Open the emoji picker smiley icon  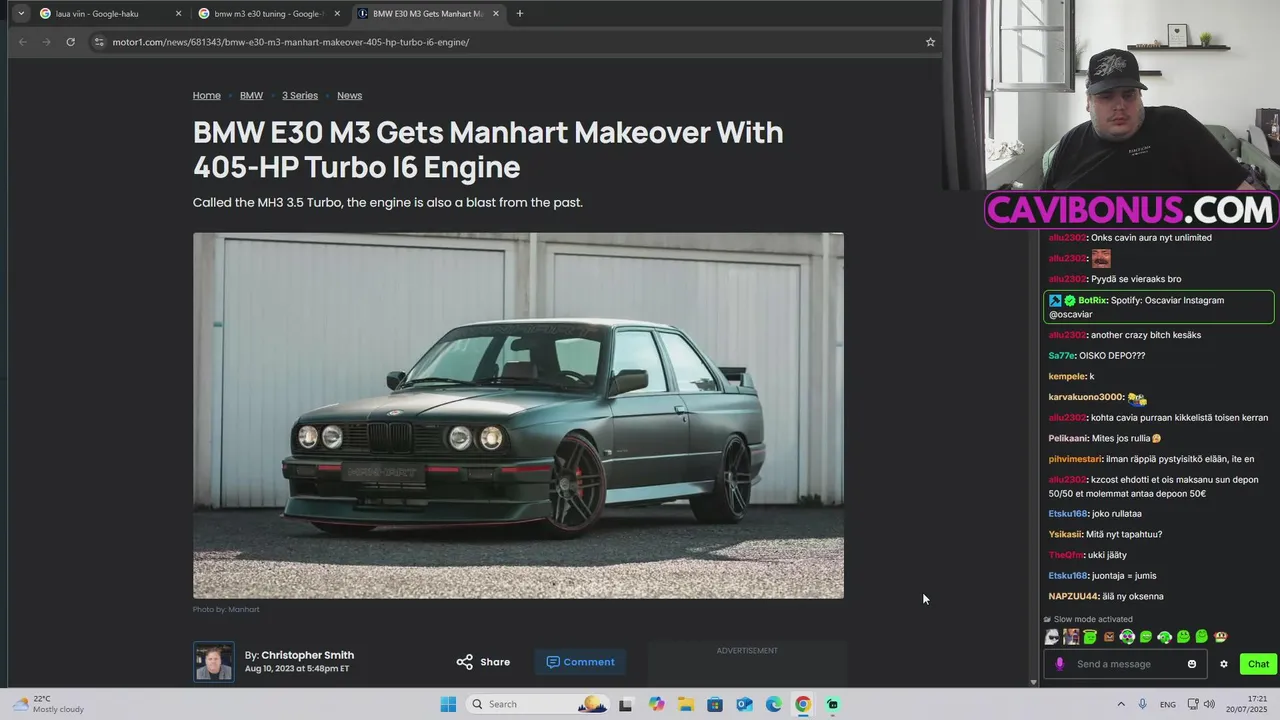coord(1192,664)
